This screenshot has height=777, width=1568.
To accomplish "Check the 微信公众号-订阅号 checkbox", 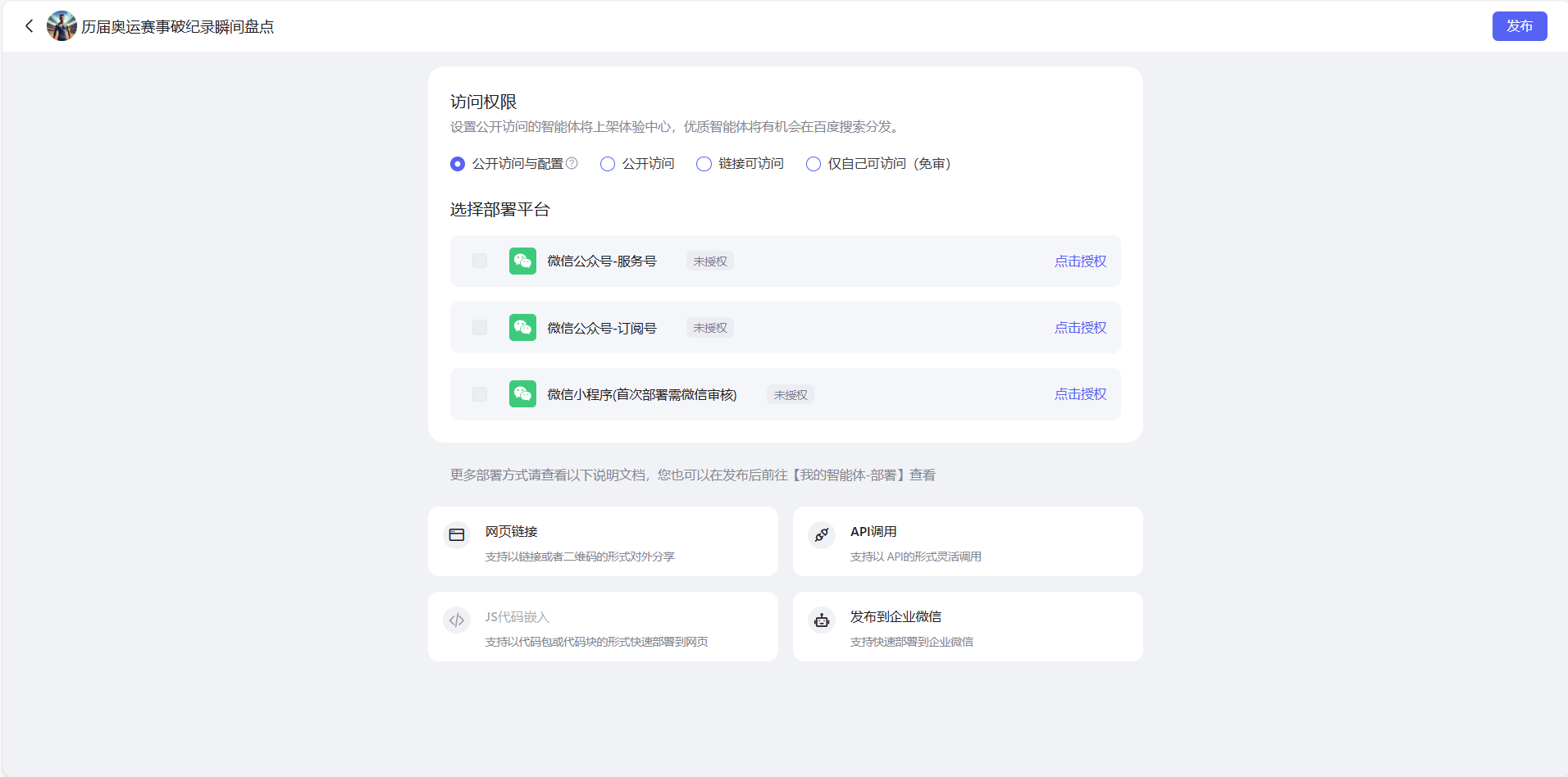I will [x=479, y=327].
